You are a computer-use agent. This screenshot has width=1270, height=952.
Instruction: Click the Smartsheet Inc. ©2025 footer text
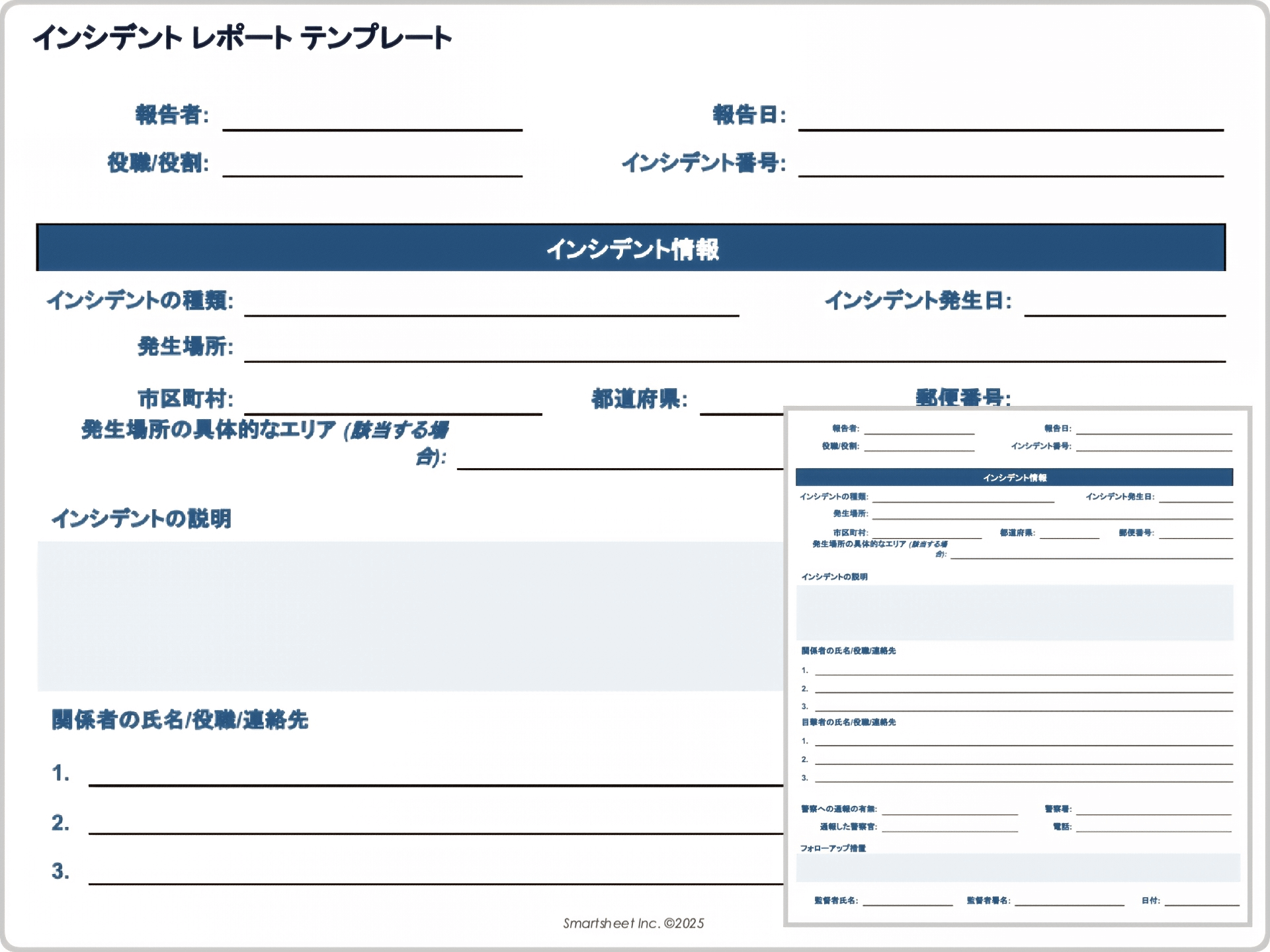(634, 924)
